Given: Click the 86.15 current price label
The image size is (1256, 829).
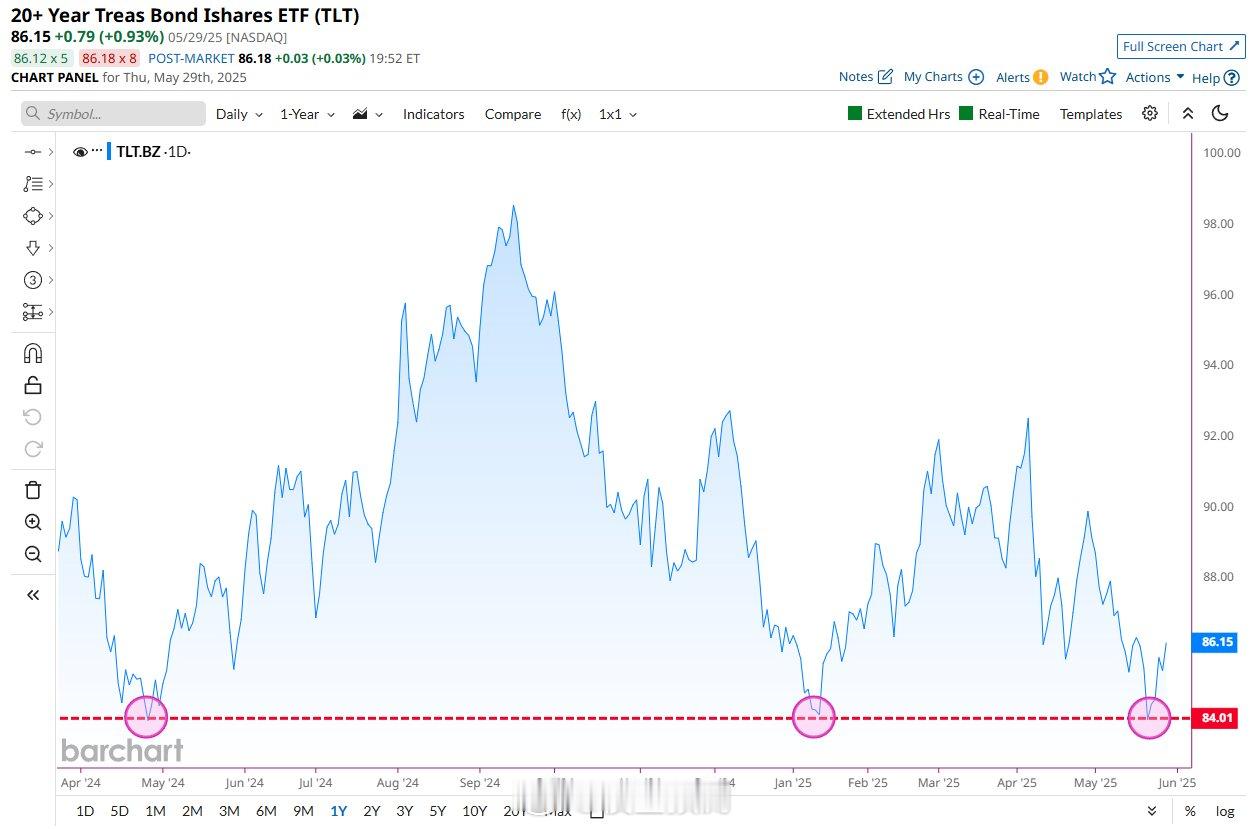Looking at the screenshot, I should coord(1217,642).
